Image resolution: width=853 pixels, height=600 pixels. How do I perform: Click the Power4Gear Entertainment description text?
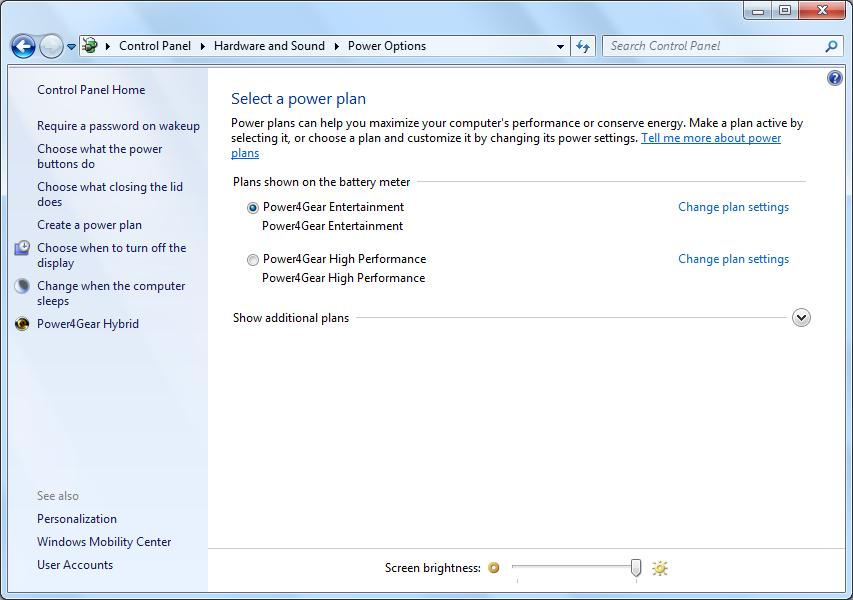(x=332, y=226)
